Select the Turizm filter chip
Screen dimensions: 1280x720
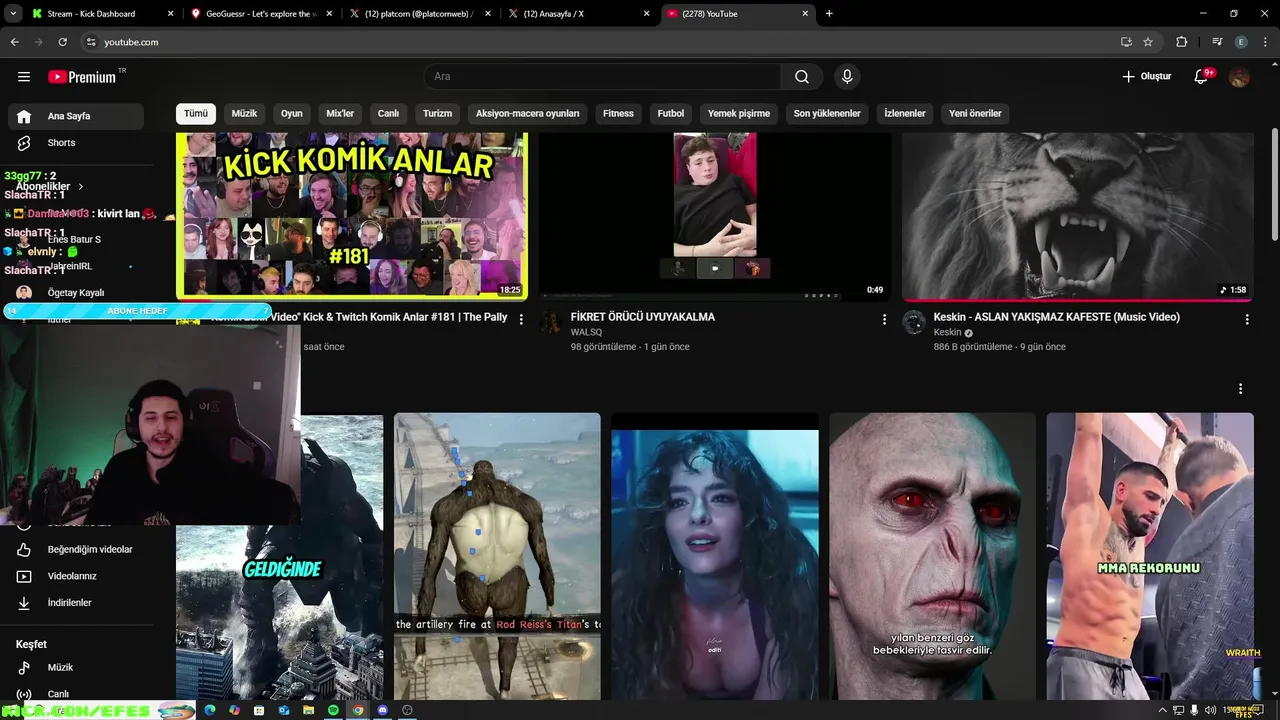[x=437, y=113]
